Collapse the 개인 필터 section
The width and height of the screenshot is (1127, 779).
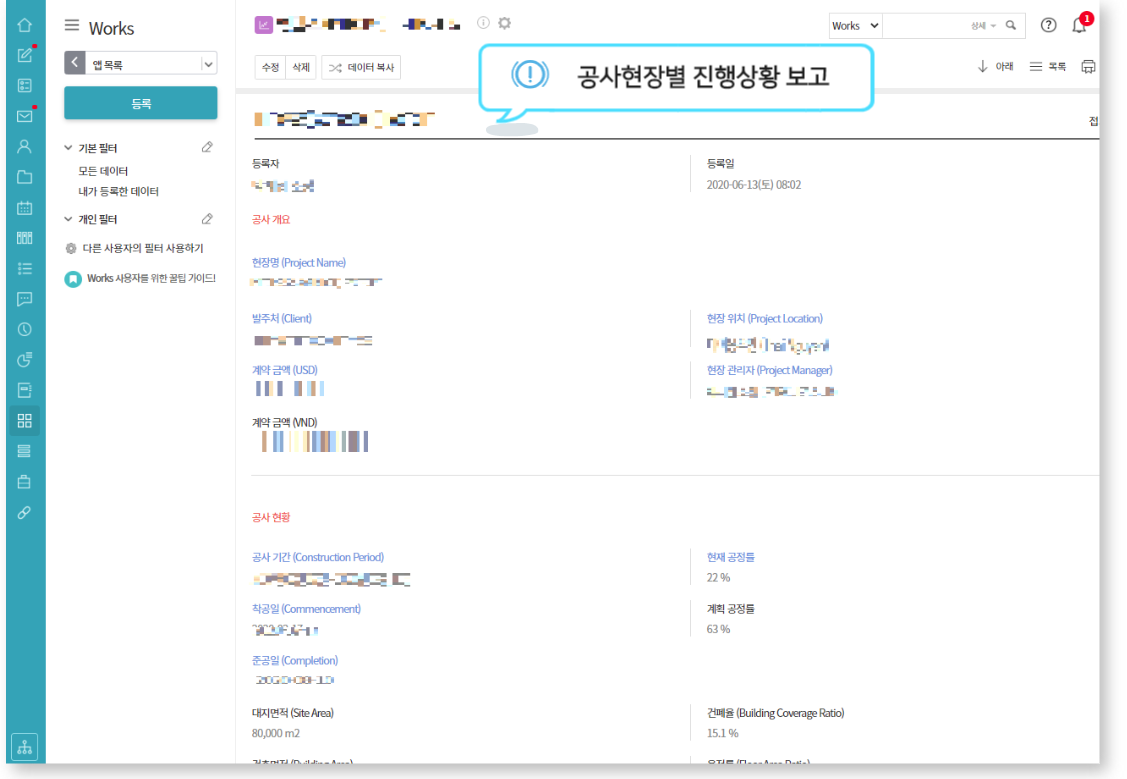[x=68, y=218]
